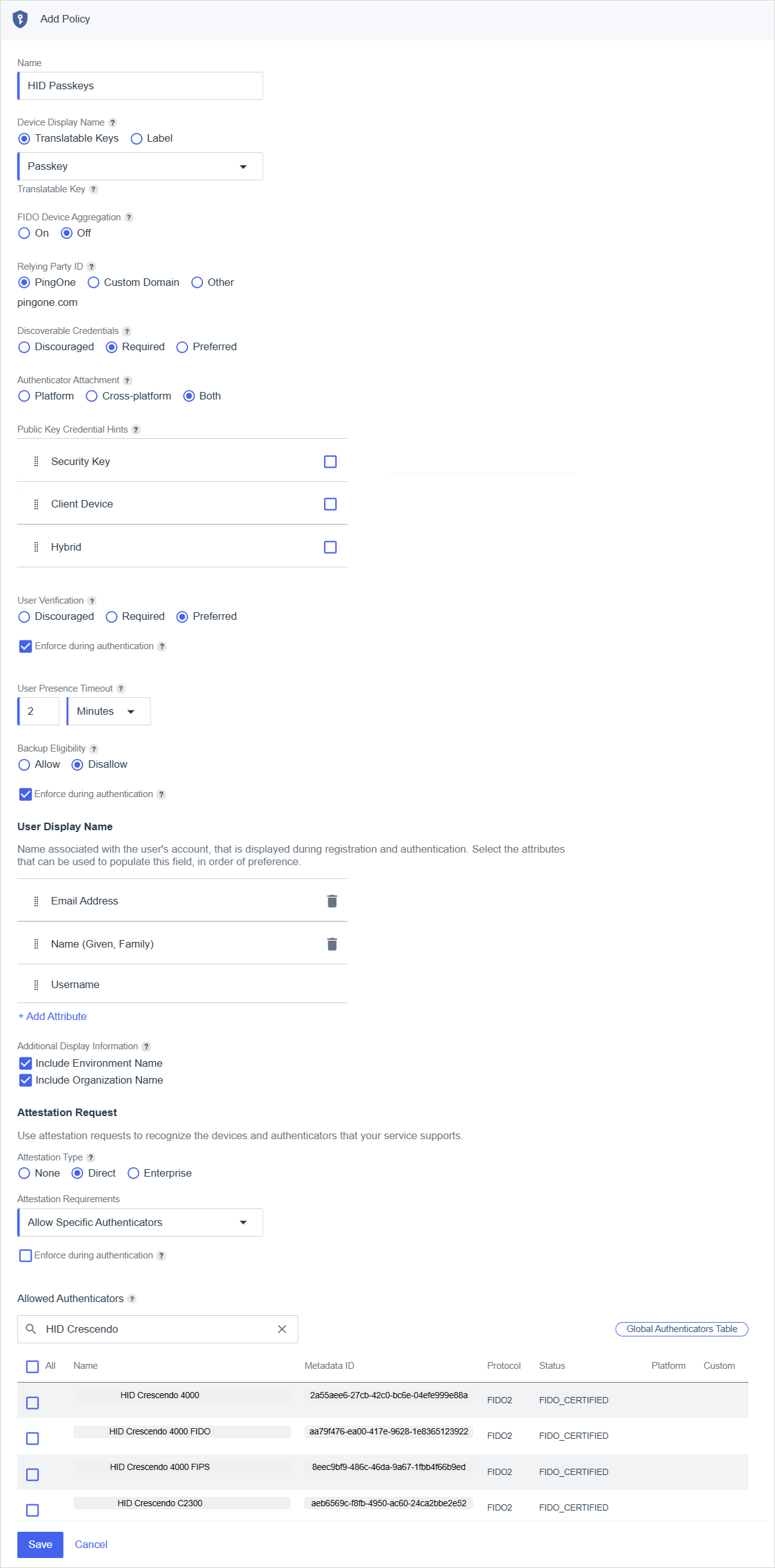This screenshot has width=775, height=1568.
Task: Click the drag handle for Security Key hint
Action: click(x=36, y=461)
